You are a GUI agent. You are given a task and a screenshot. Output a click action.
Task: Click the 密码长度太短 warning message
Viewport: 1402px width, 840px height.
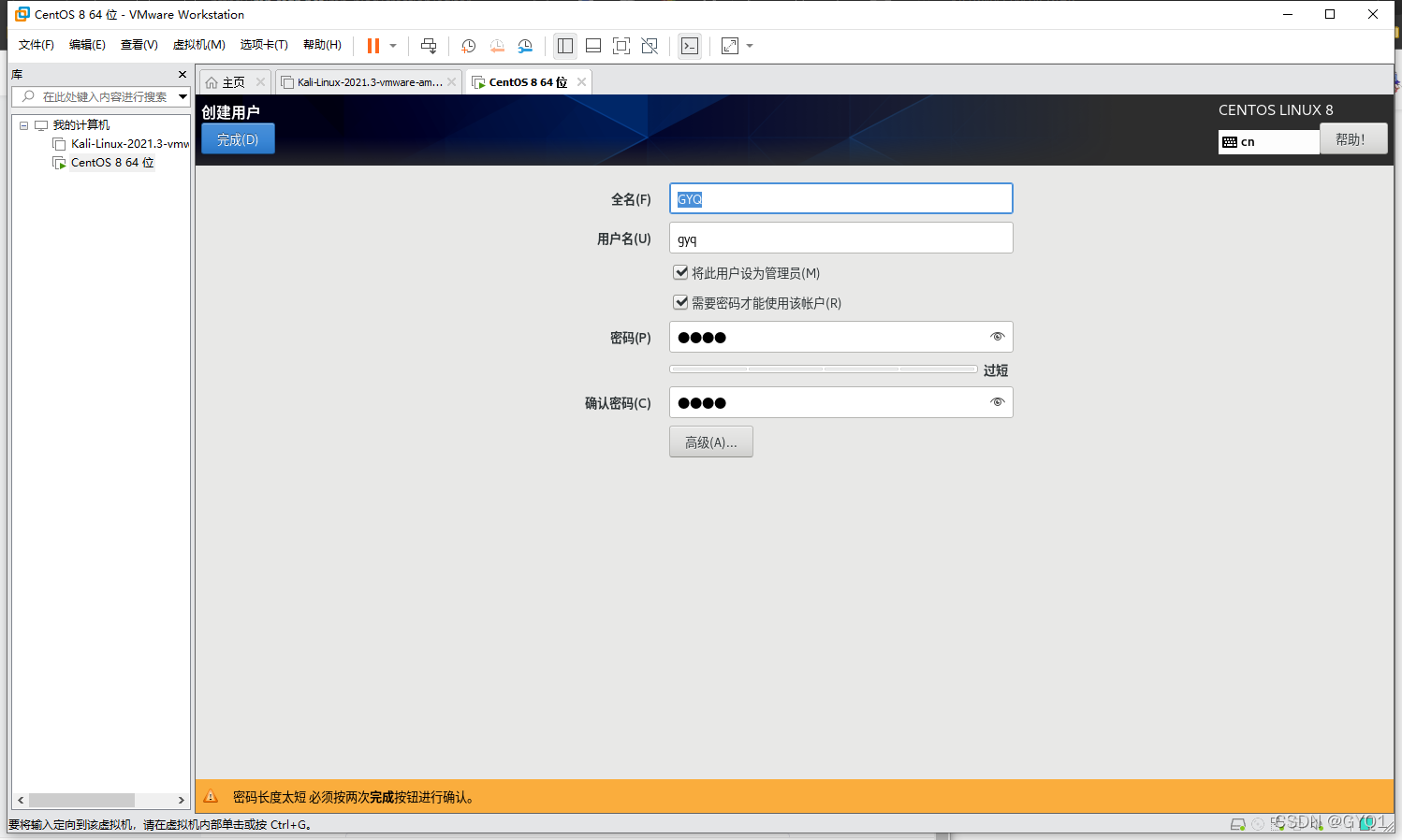[x=355, y=797]
